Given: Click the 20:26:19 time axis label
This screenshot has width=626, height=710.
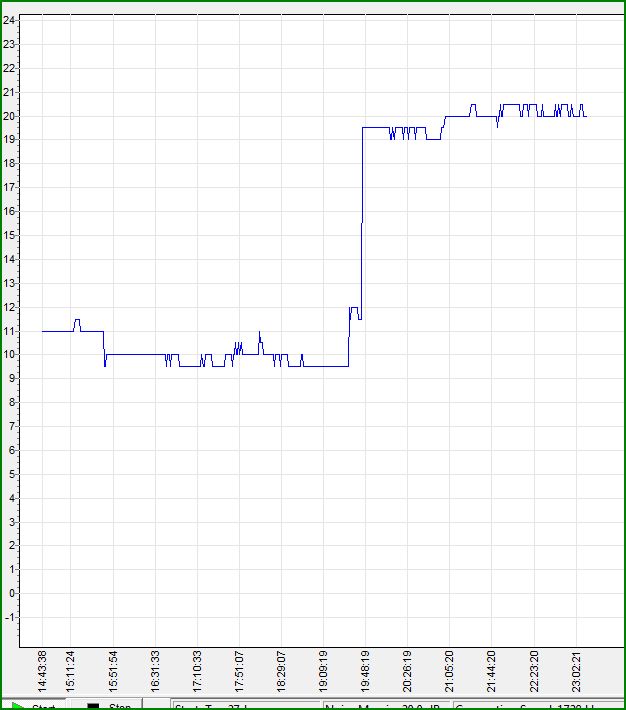Looking at the screenshot, I should (x=407, y=671).
